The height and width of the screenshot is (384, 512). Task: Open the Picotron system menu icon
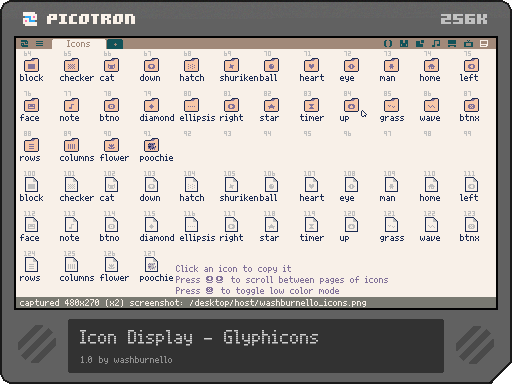25,43
